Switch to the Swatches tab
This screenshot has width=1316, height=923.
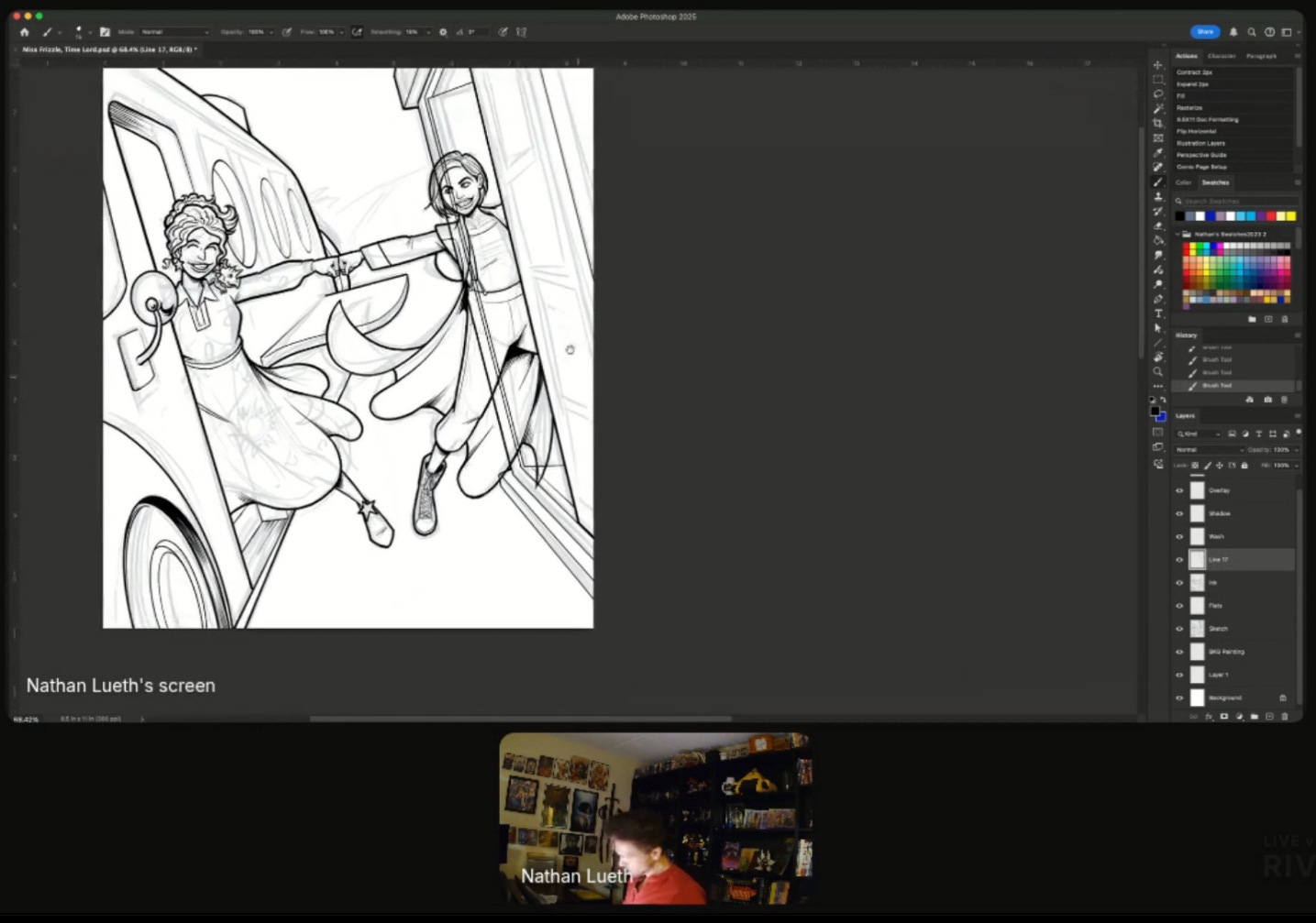point(1215,182)
